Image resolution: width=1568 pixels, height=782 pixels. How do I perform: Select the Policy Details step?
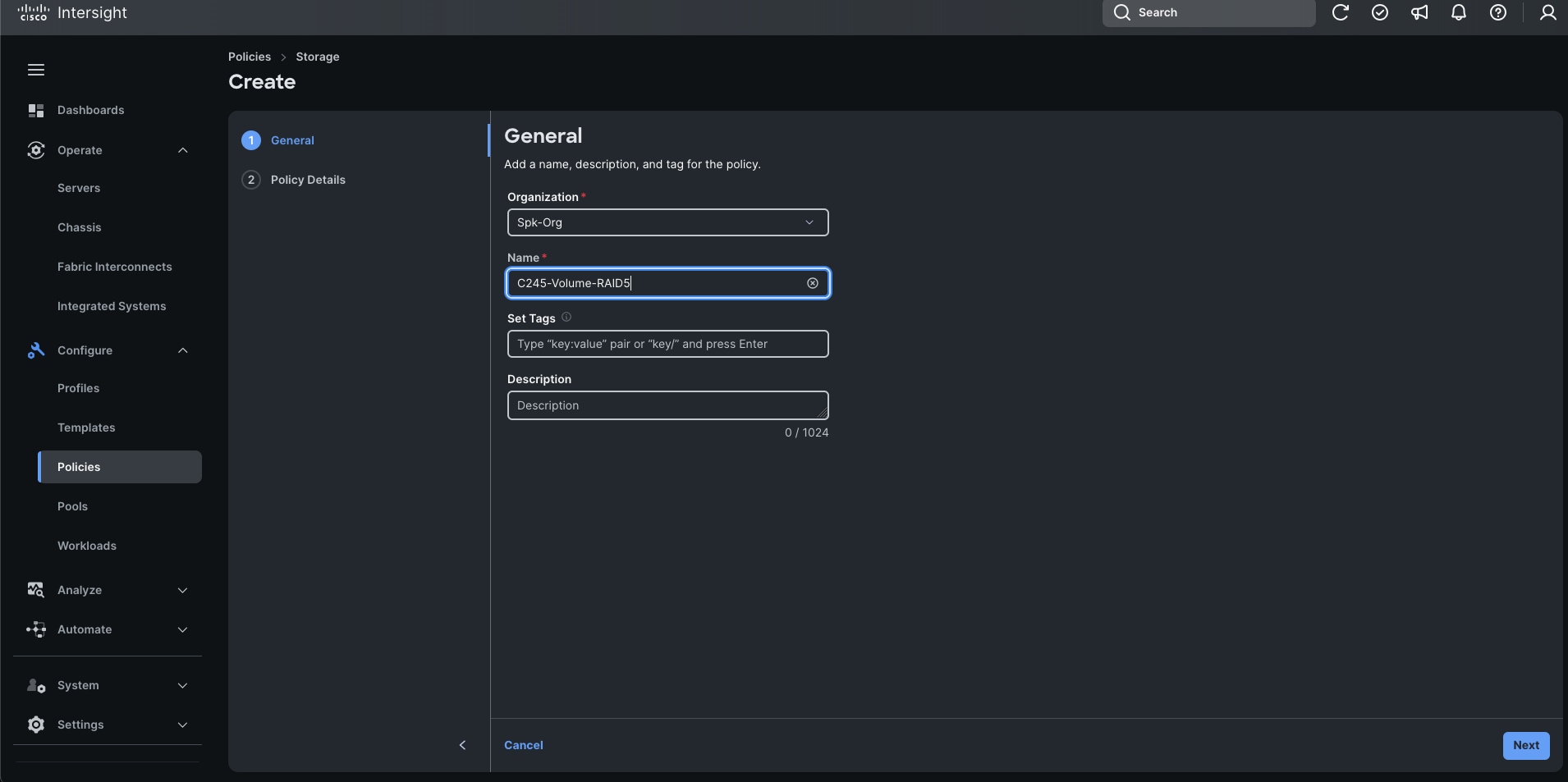pos(308,180)
